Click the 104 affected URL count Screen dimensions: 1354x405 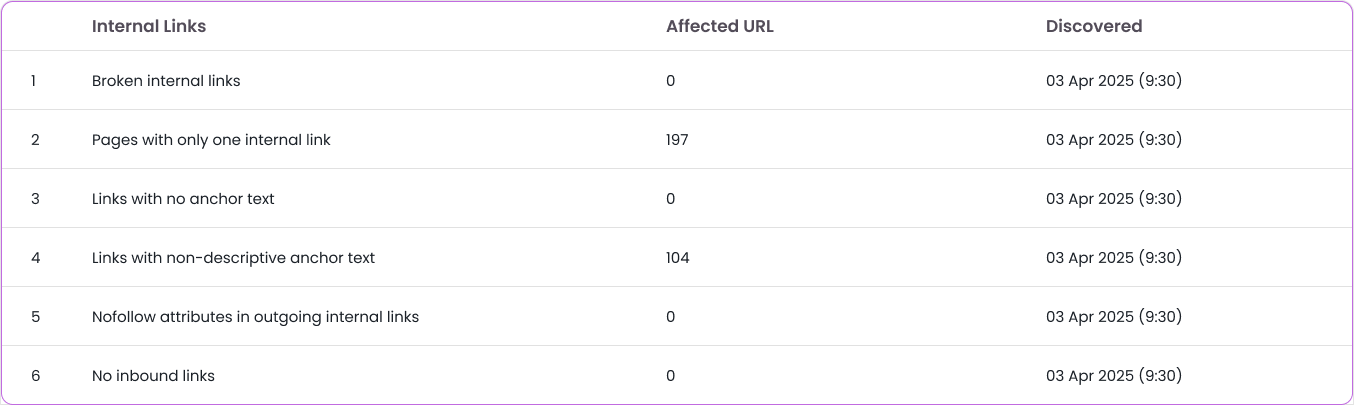677,258
